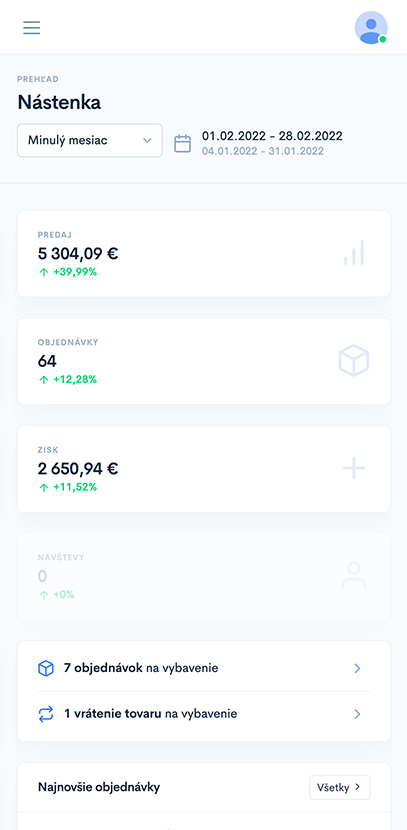This screenshot has width=407, height=830.
Task: Open the hamburger menu
Action: tap(31, 28)
